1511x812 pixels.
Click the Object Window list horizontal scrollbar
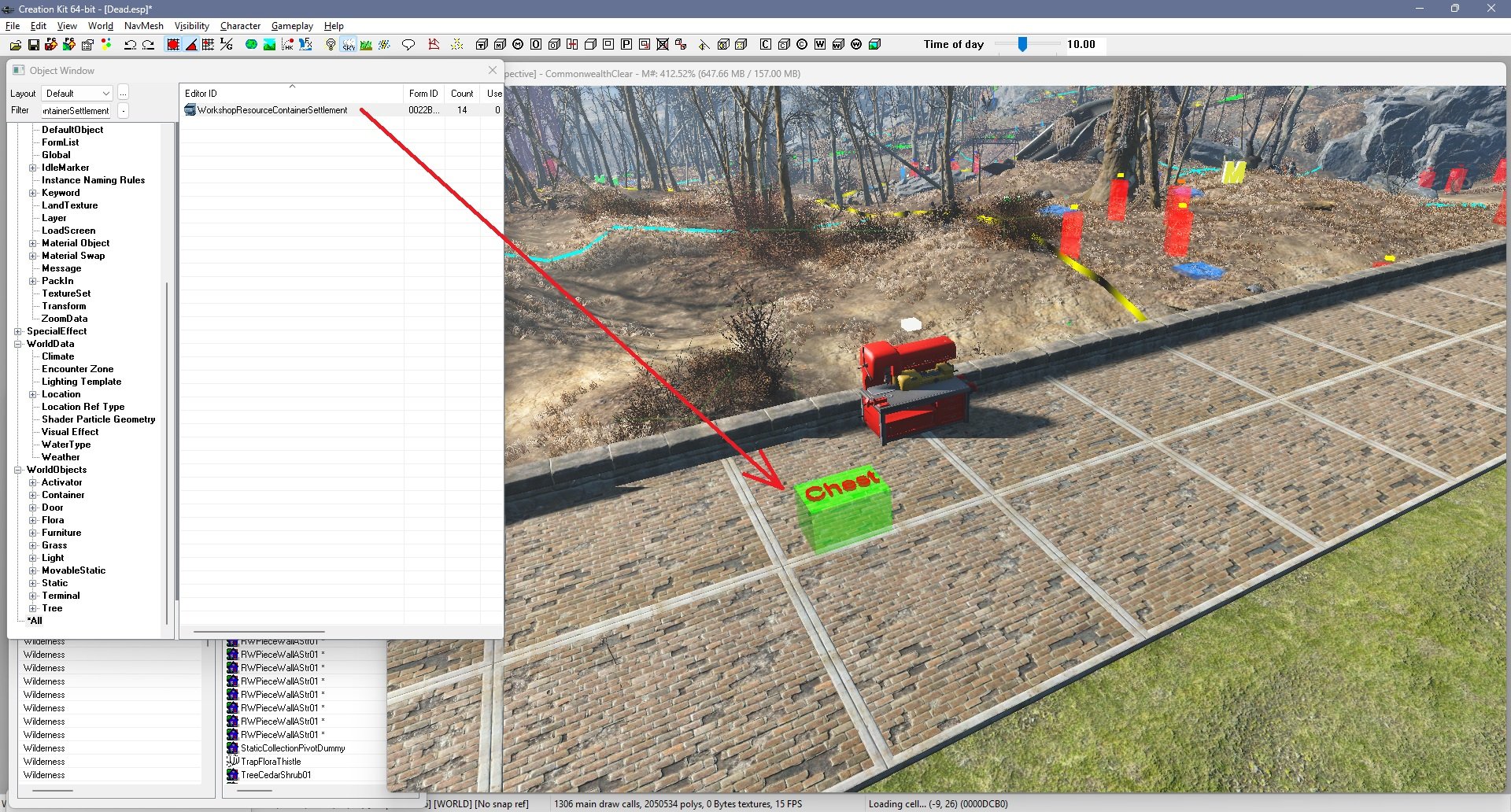(x=260, y=631)
